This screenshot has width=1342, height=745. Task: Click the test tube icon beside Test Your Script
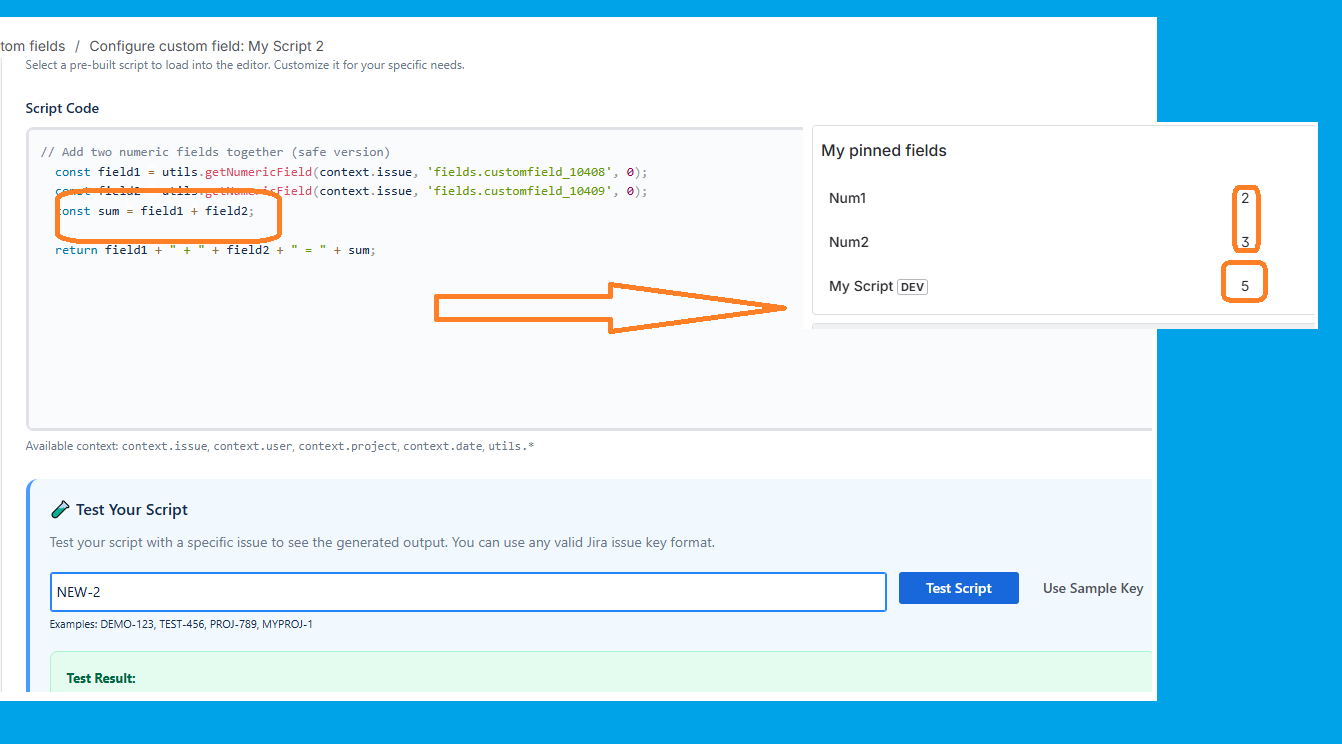click(60, 510)
